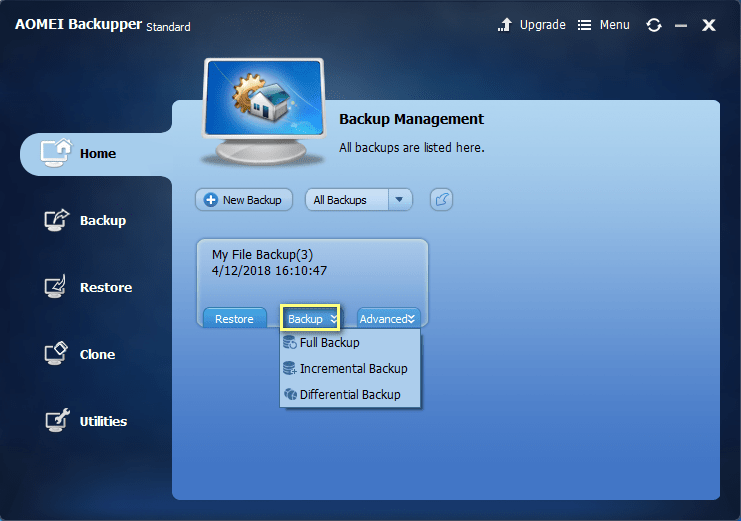
Task: Click Restore on My File Backup(3) card
Action: [x=234, y=319]
